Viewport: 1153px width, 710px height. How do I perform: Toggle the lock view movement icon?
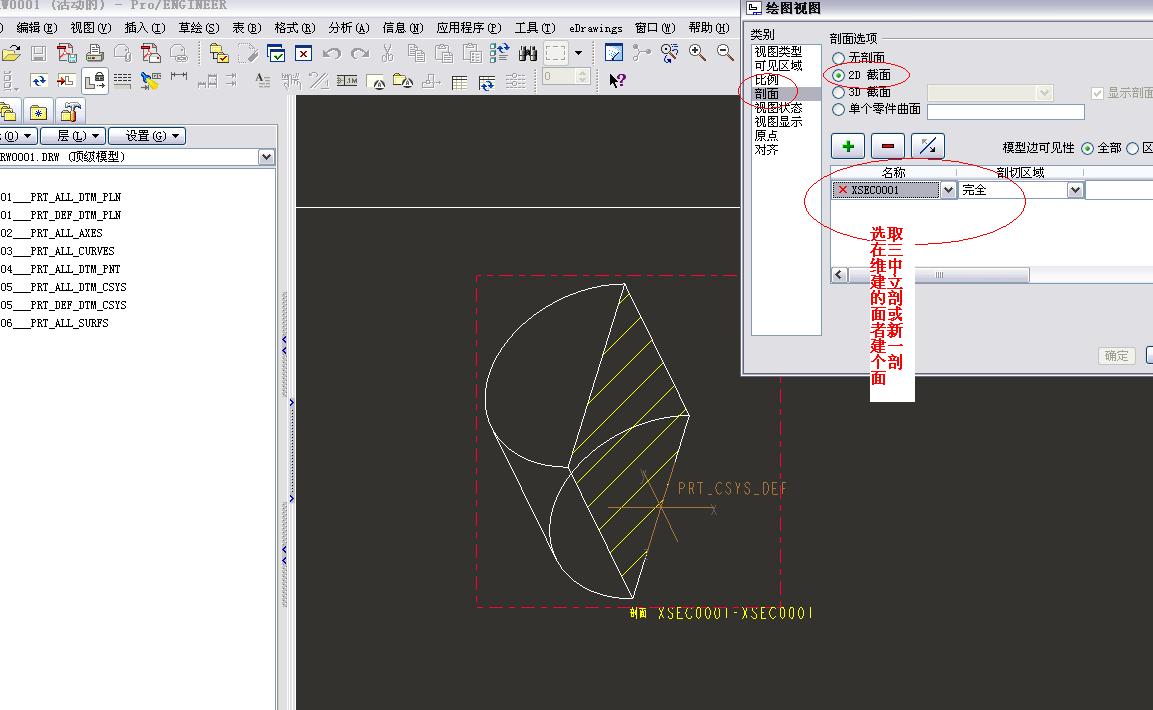[95, 80]
